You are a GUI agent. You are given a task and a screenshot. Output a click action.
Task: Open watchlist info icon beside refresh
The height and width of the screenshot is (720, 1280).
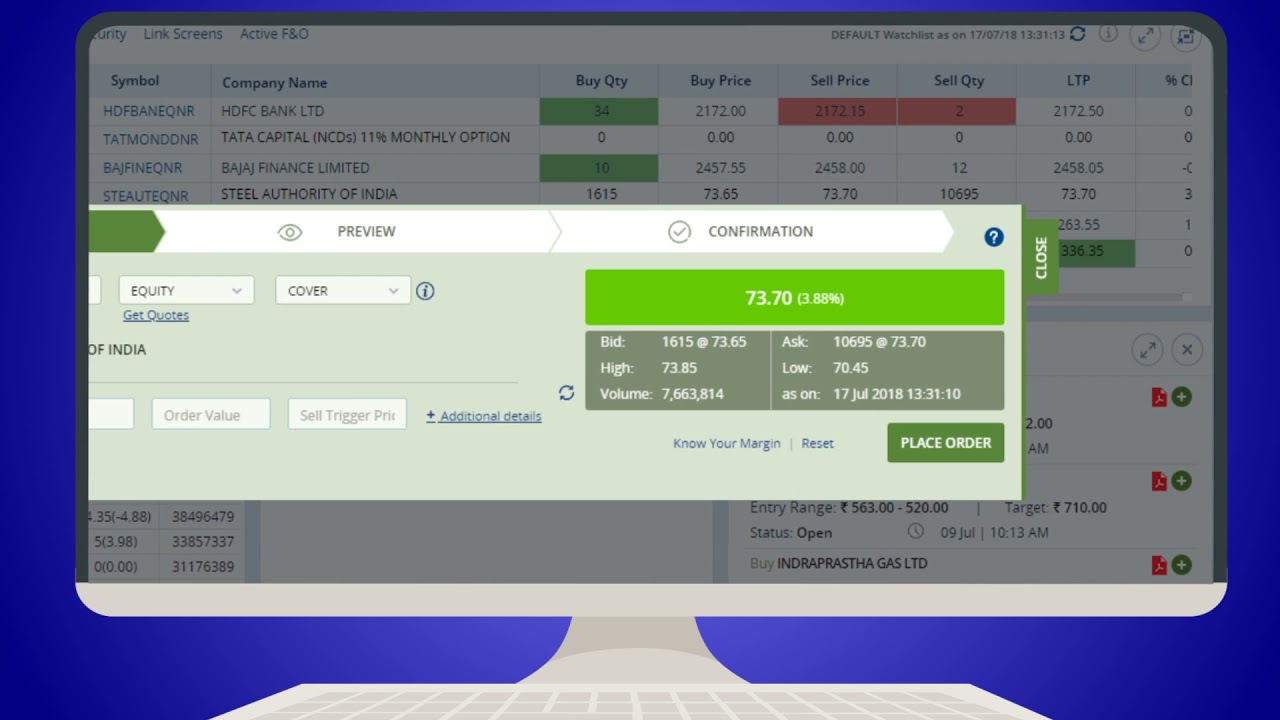[1108, 34]
